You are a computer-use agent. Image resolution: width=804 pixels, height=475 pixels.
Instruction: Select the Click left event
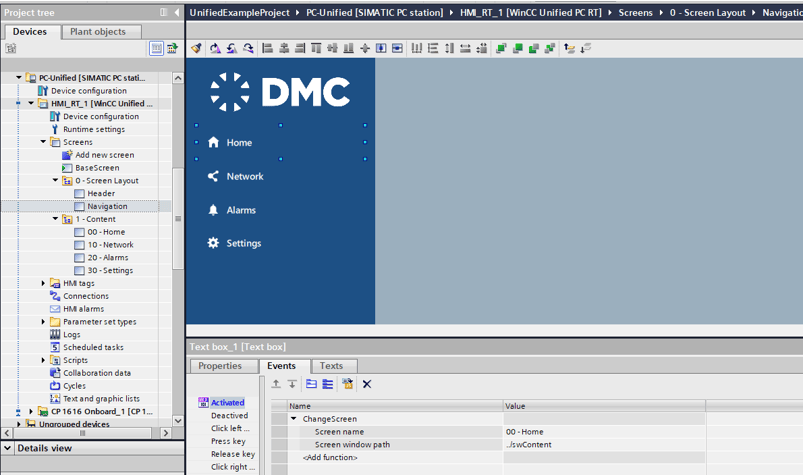pos(230,428)
